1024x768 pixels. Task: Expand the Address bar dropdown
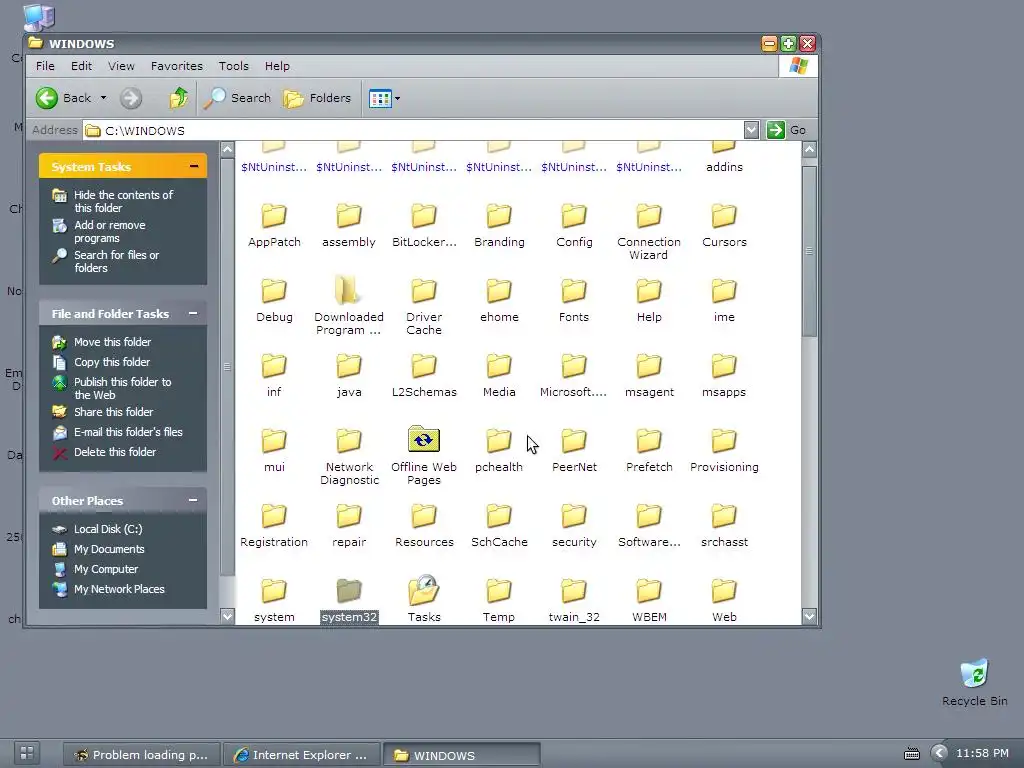tap(751, 130)
